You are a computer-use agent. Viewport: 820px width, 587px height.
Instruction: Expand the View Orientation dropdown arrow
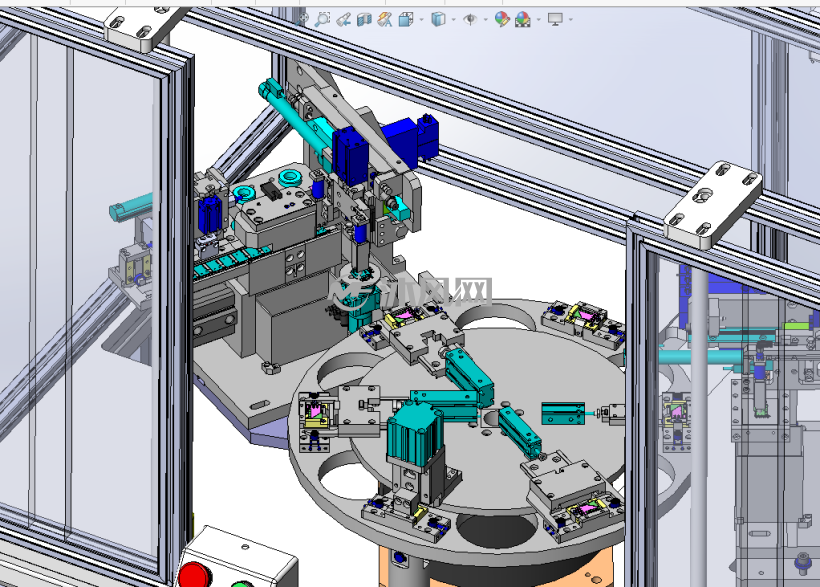[x=422, y=20]
